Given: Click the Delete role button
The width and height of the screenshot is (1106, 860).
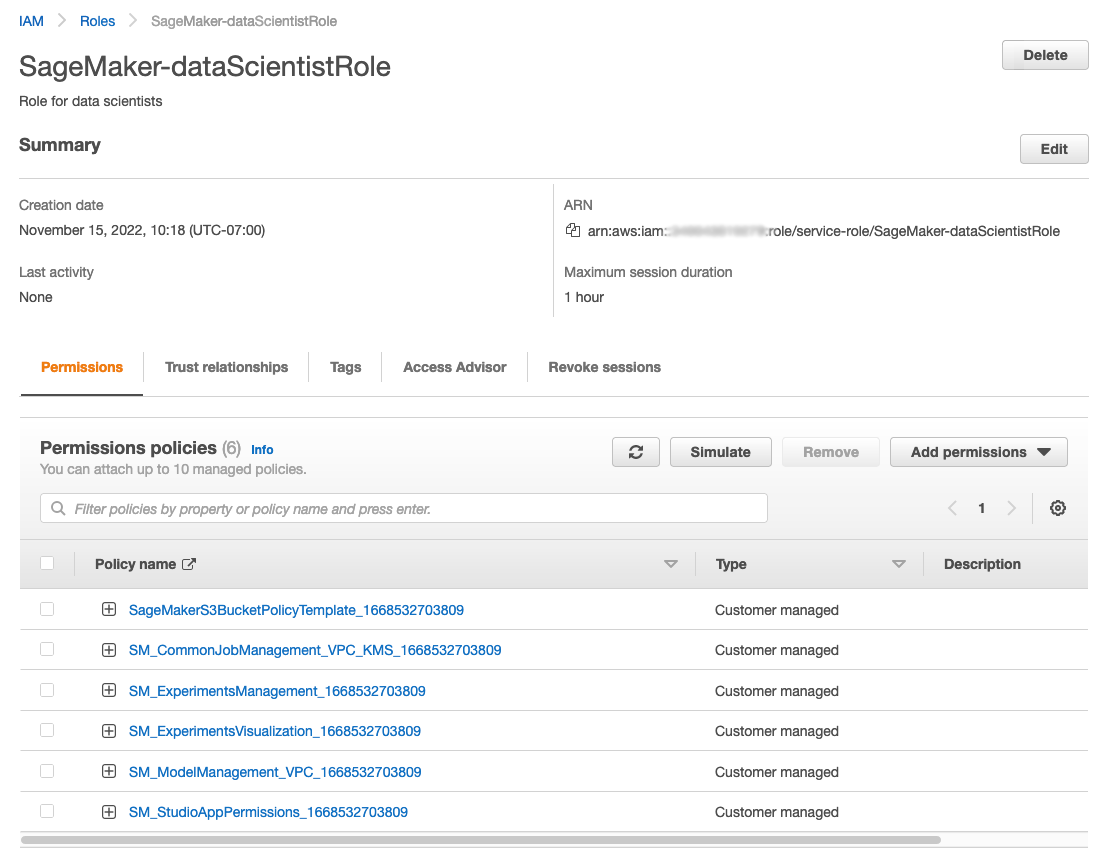Looking at the screenshot, I should pyautogui.click(x=1045, y=55).
